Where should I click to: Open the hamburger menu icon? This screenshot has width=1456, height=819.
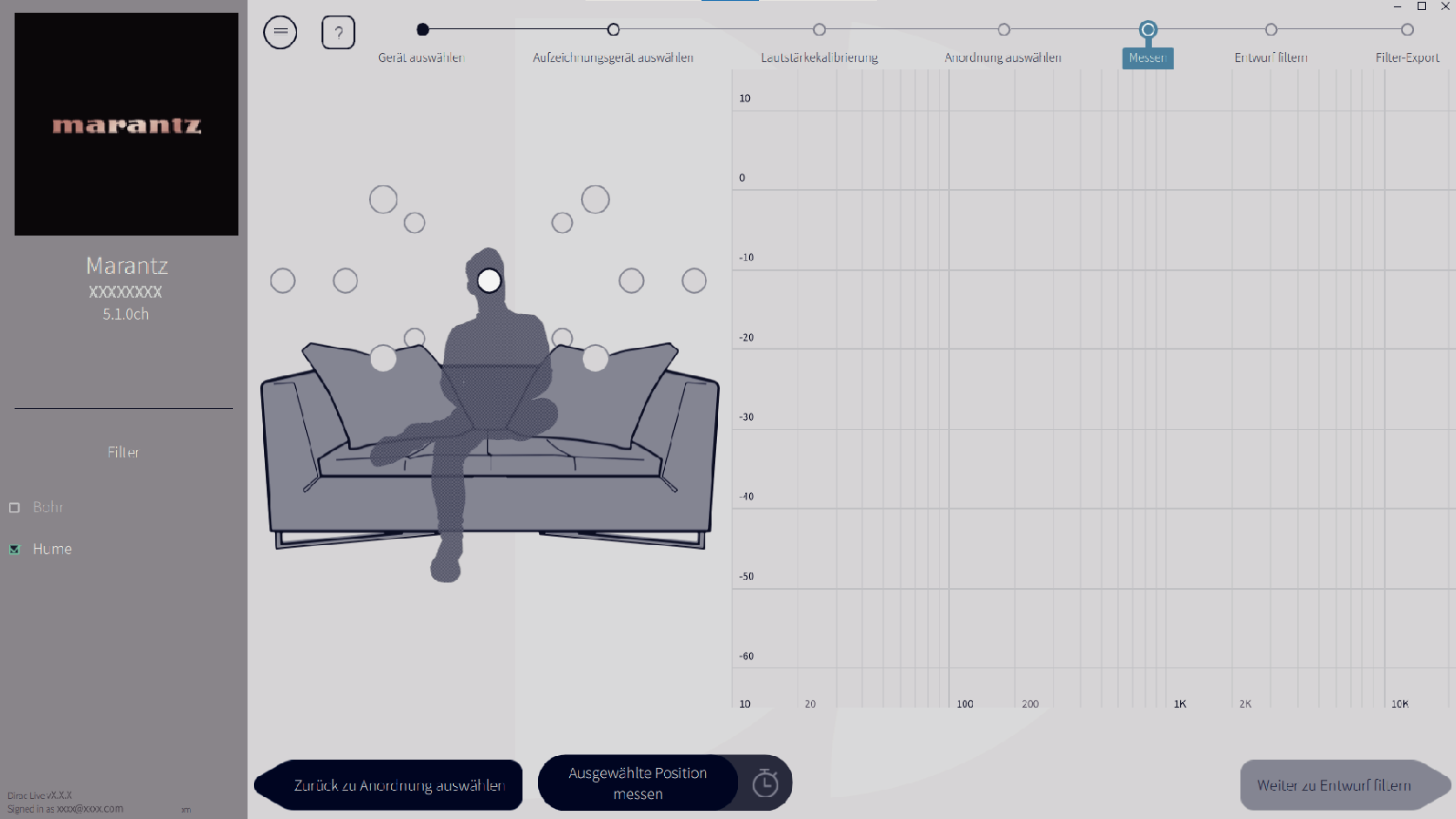(280, 33)
